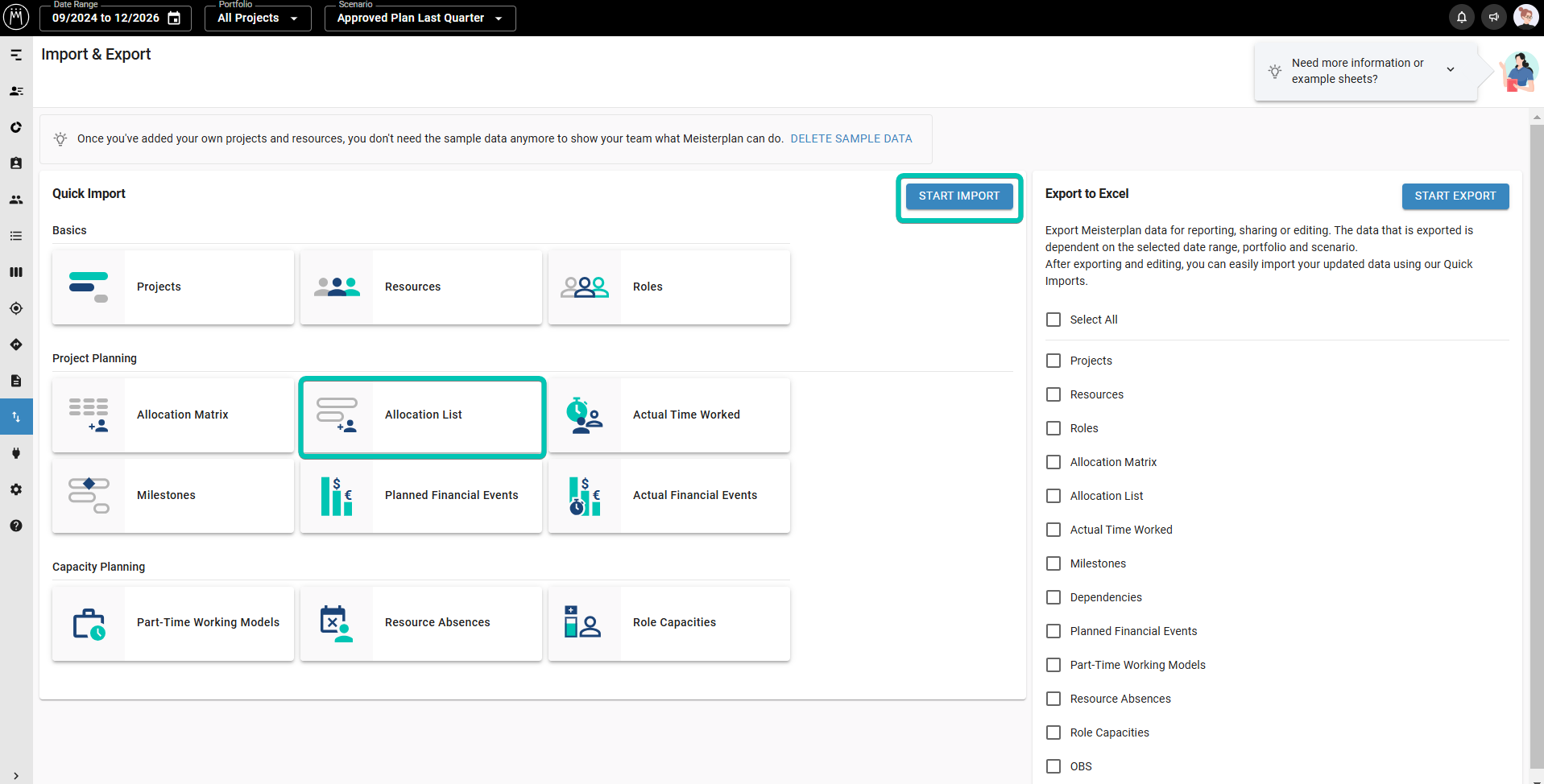
Task: Click the pie chart sidebar icon
Action: 16,127
